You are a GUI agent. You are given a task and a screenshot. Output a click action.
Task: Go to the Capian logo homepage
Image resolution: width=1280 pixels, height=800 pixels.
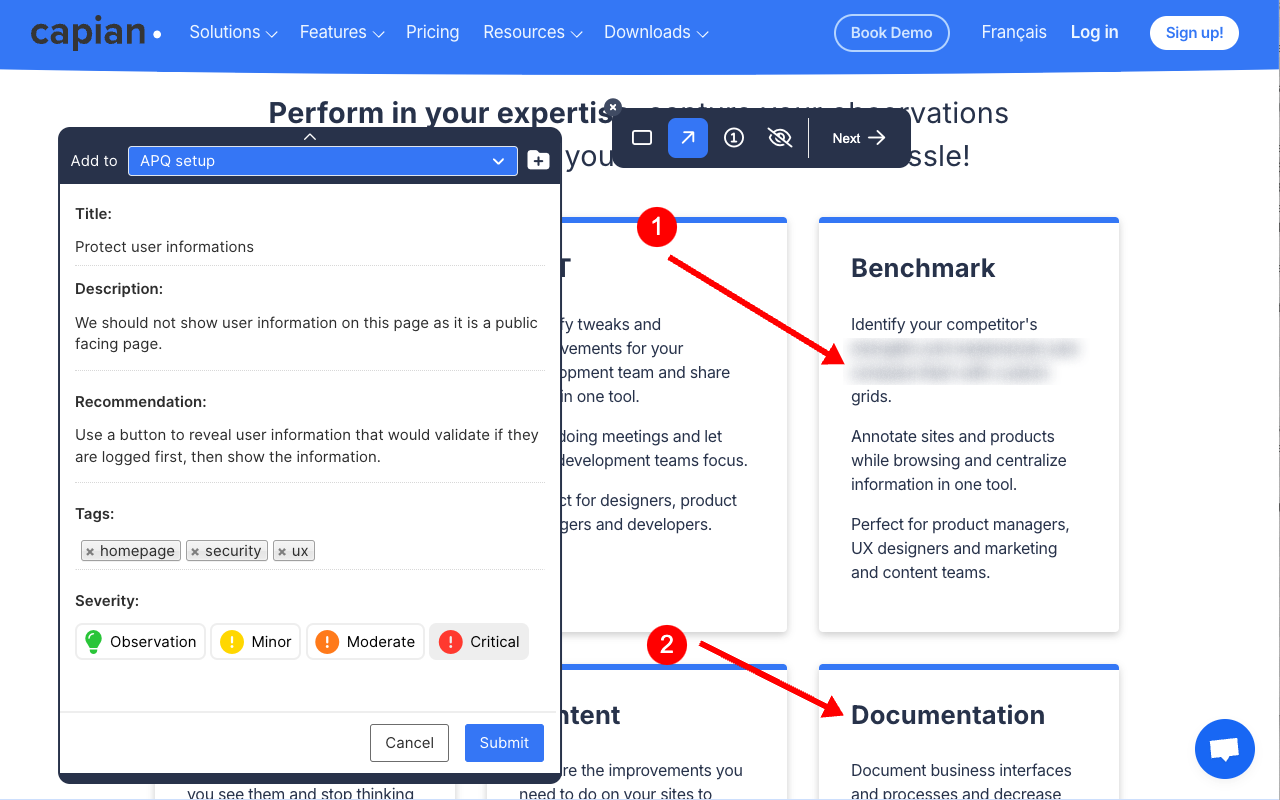point(96,33)
